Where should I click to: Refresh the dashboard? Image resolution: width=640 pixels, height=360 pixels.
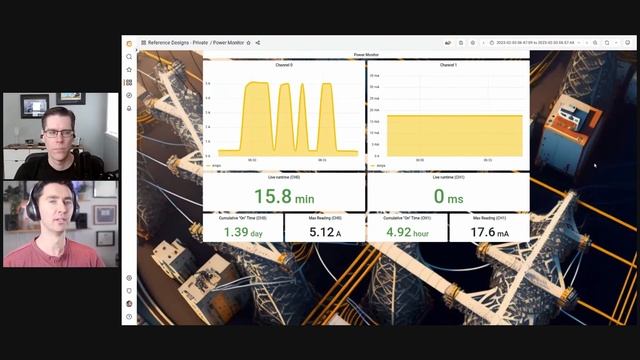coord(607,42)
